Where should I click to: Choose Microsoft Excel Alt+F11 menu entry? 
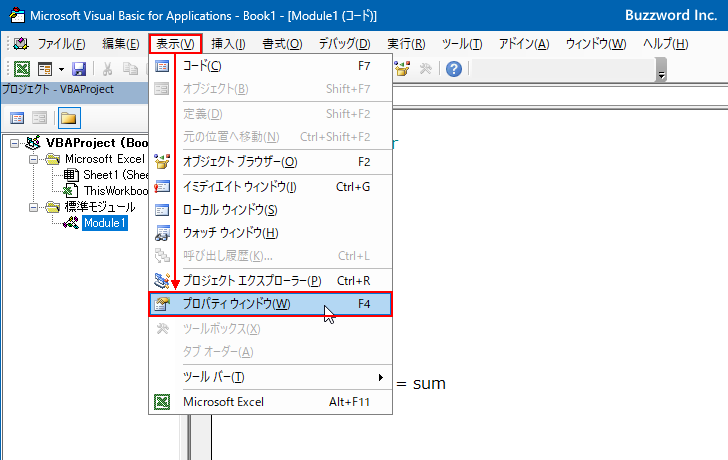271,402
